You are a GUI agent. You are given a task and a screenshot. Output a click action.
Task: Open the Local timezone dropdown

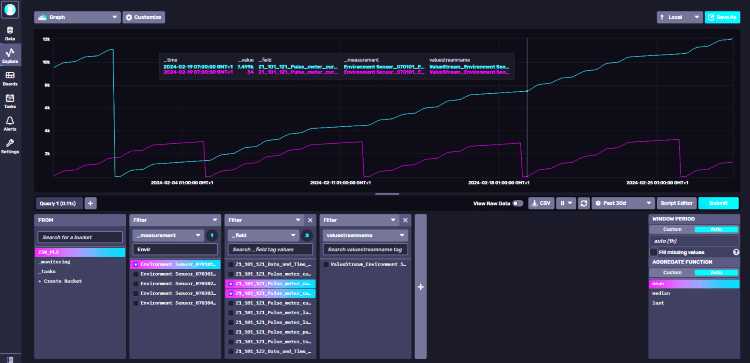[x=680, y=17]
